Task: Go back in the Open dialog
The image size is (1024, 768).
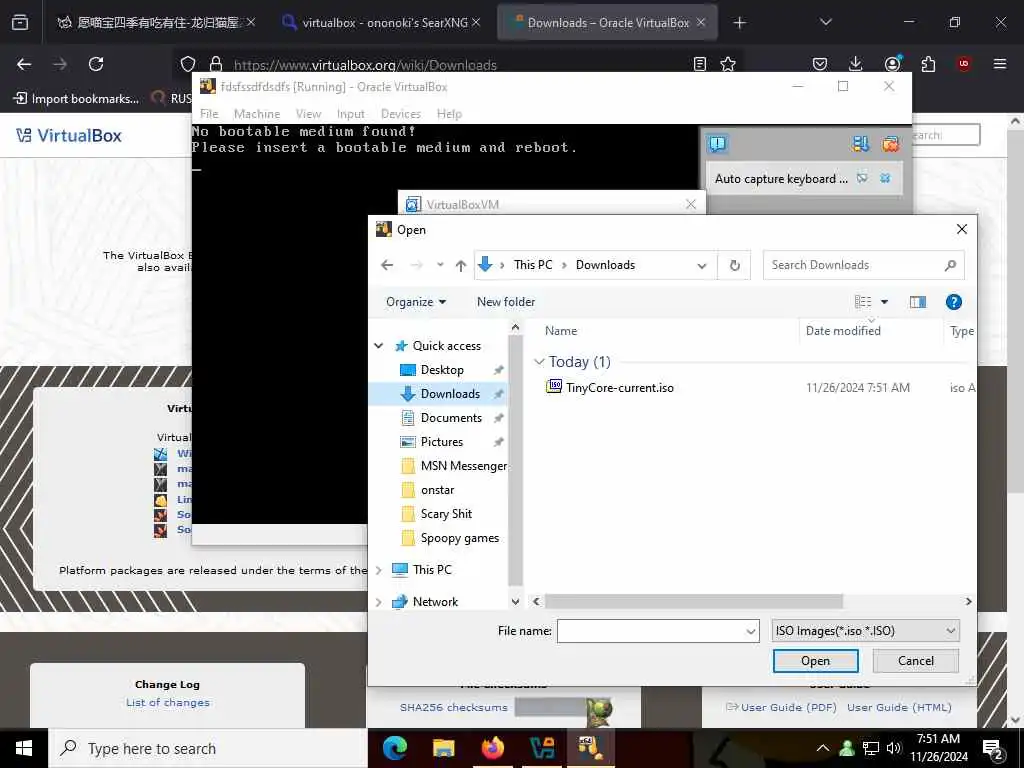Action: tap(387, 265)
